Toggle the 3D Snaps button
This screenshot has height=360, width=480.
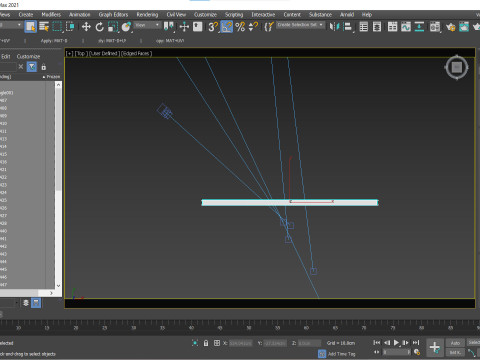(x=213, y=27)
